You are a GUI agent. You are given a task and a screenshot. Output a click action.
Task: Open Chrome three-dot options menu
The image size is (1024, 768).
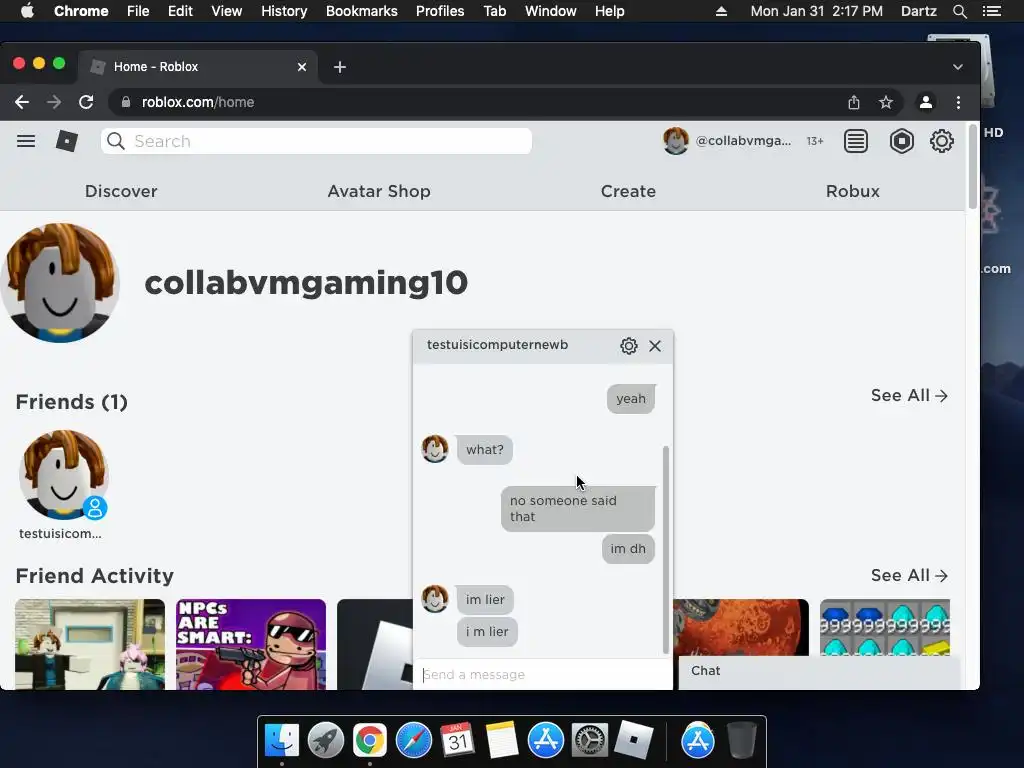(x=958, y=102)
